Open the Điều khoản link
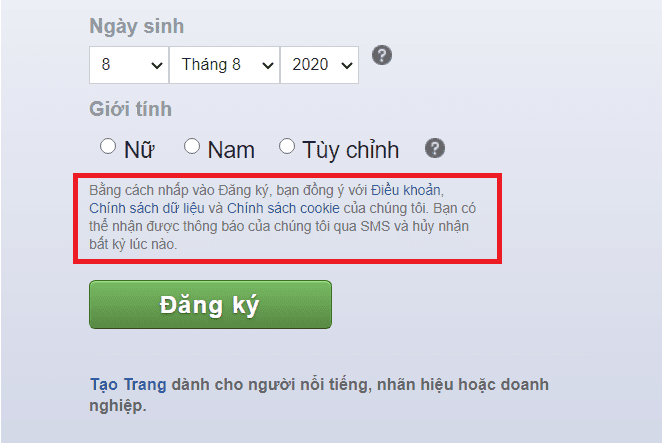This screenshot has width=662, height=443. 406,190
